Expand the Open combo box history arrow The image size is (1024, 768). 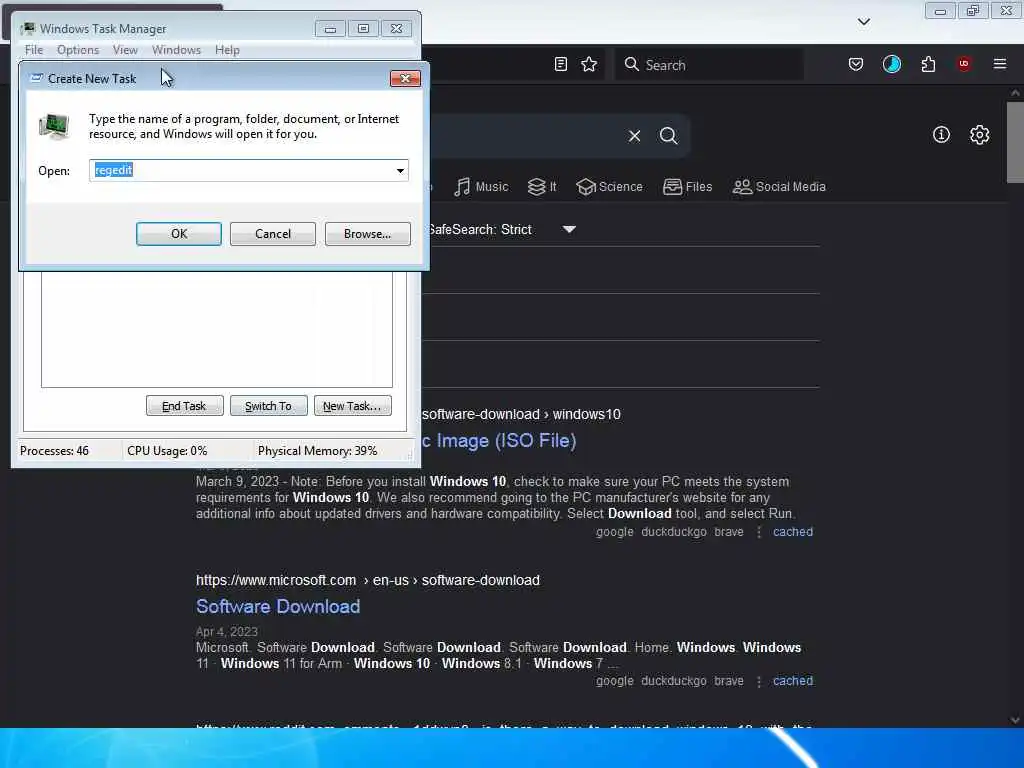pyautogui.click(x=400, y=170)
